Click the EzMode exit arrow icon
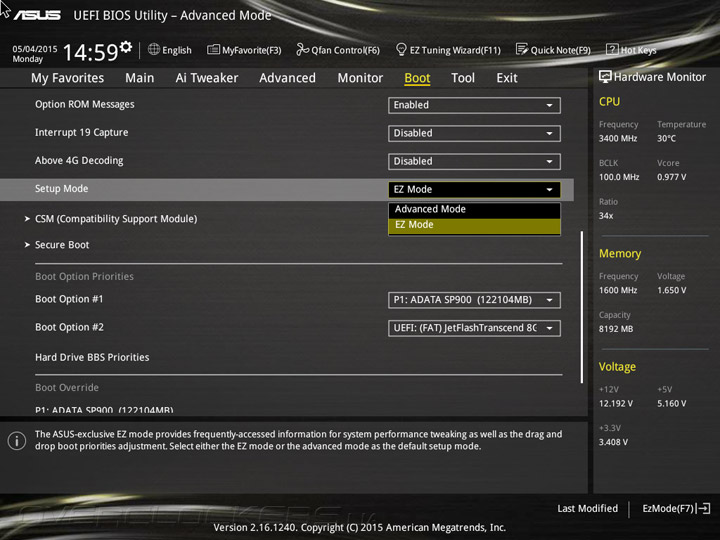The height and width of the screenshot is (540, 720). 703,508
